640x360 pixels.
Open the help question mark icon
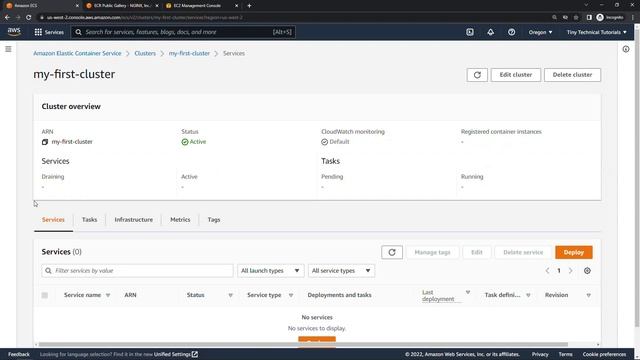(511, 32)
